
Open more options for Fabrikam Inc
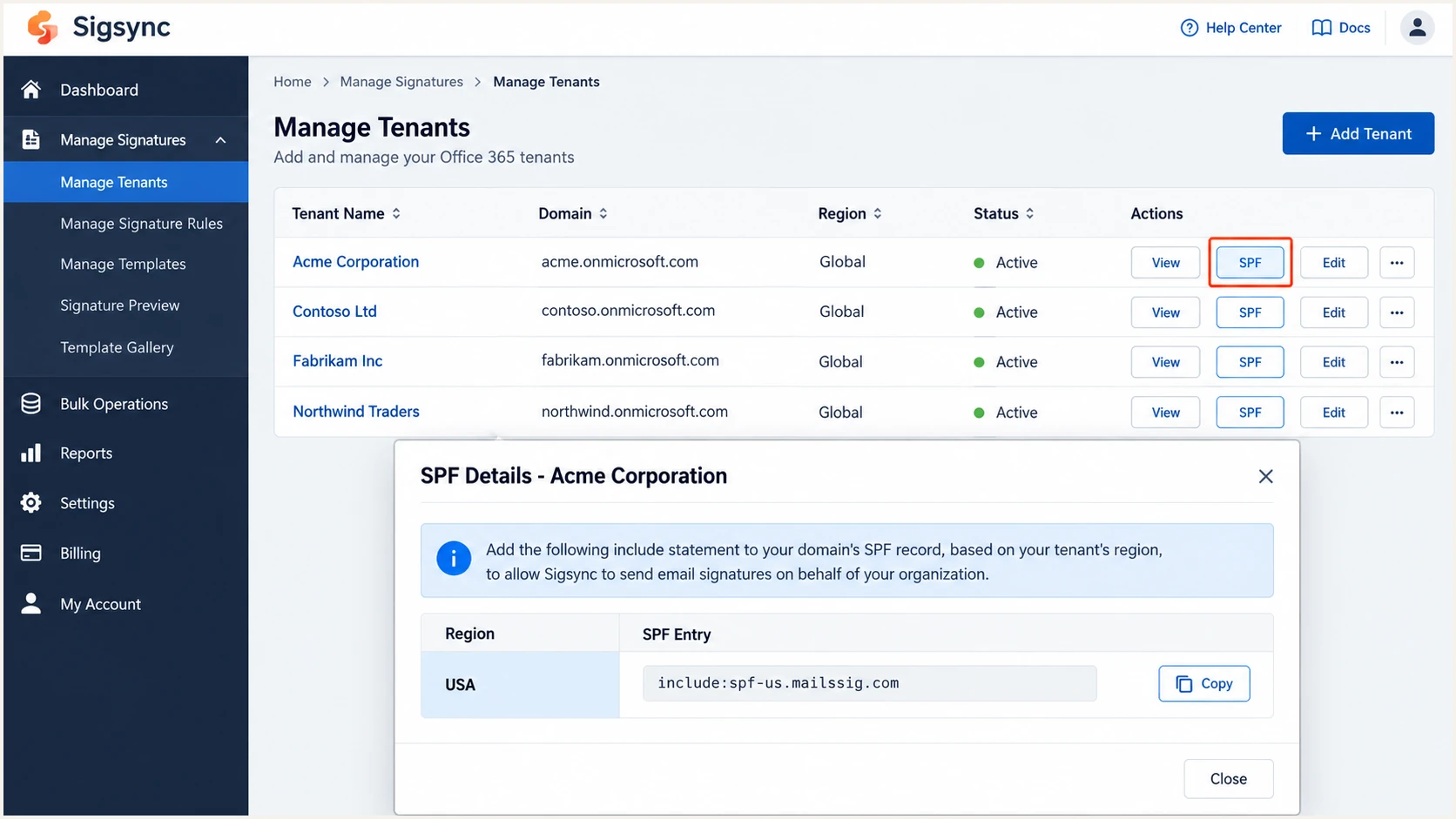click(x=1397, y=362)
